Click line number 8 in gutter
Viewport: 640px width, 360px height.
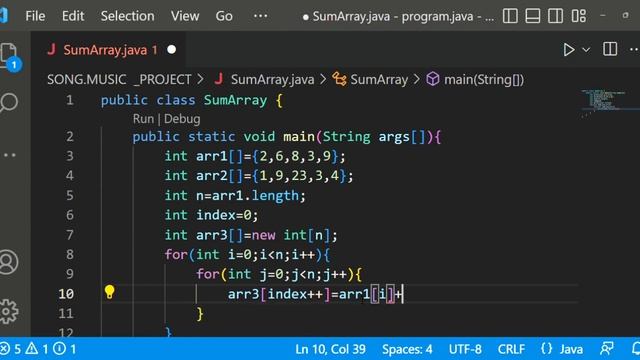tap(70, 254)
